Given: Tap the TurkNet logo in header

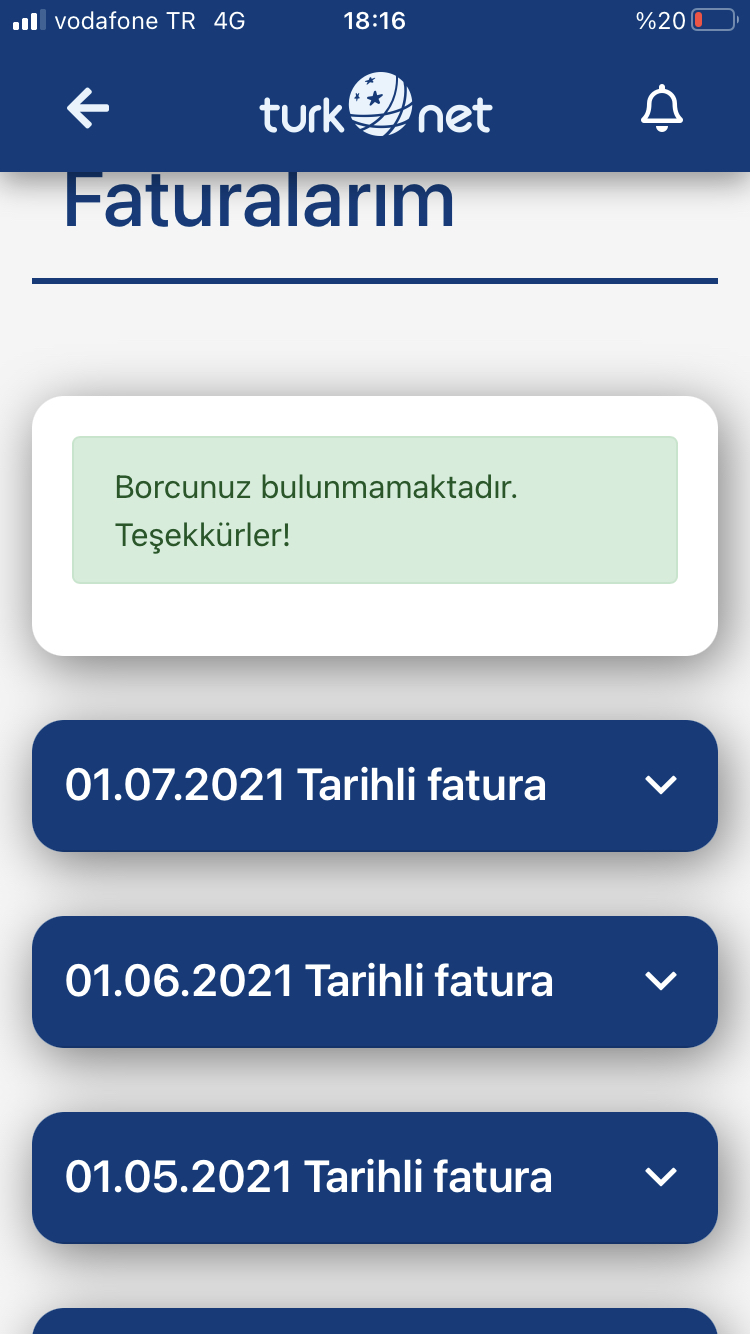Looking at the screenshot, I should point(376,105).
